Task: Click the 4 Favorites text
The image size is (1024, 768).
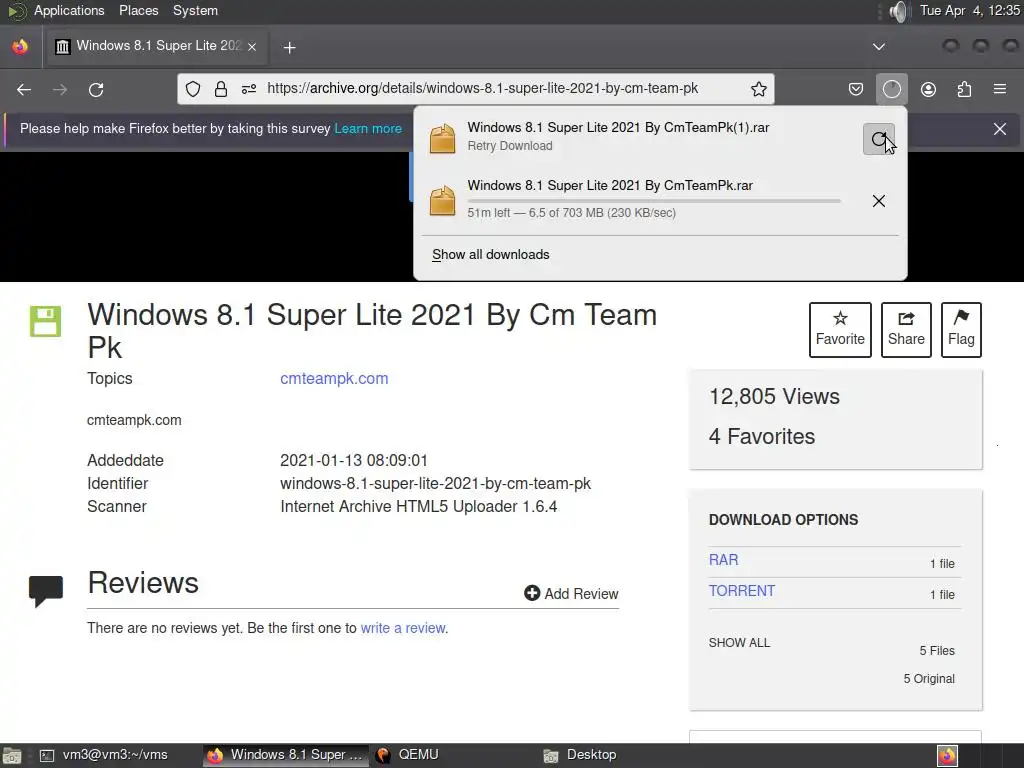Action: [761, 436]
